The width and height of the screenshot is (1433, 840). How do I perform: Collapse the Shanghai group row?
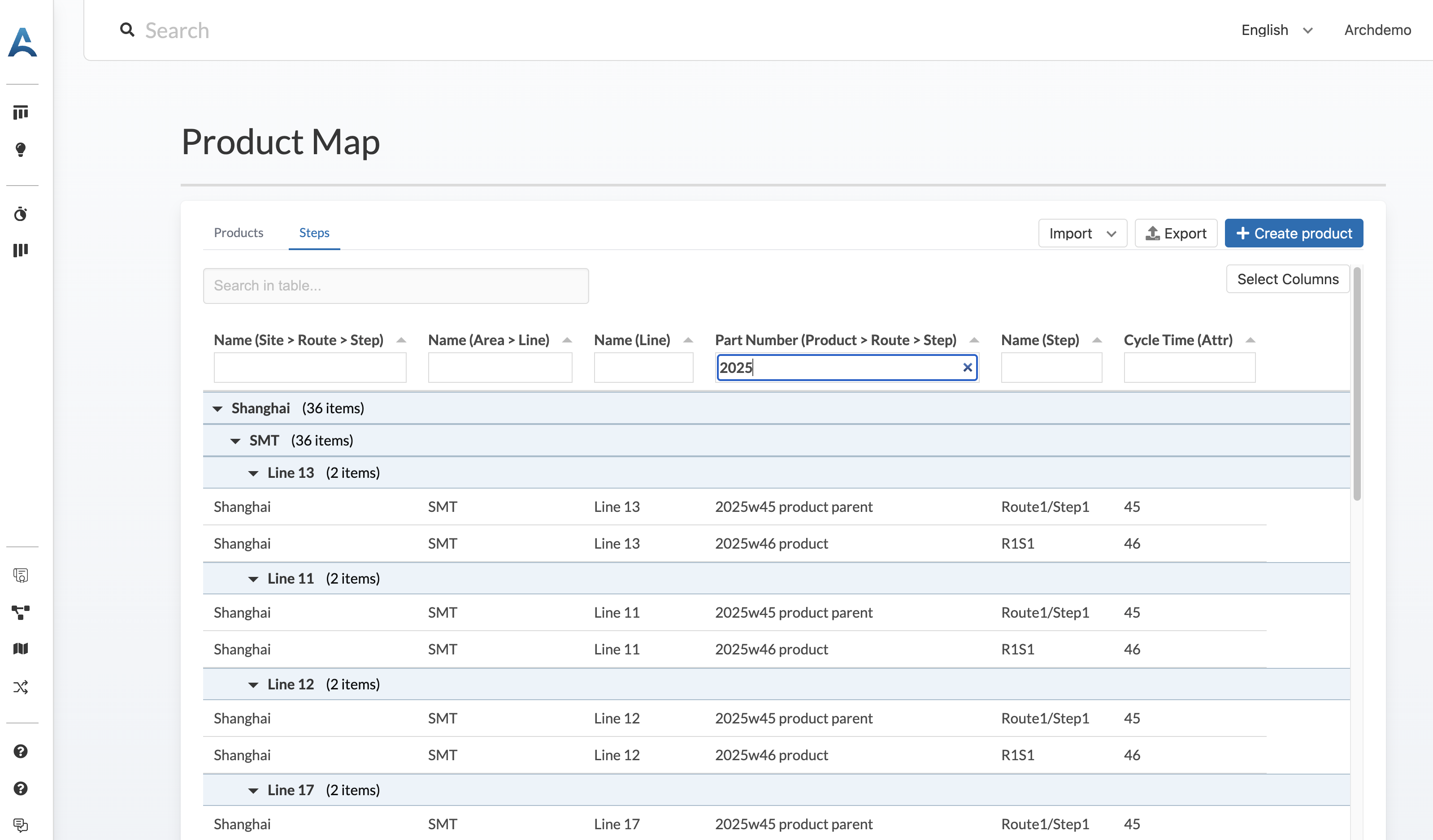[x=217, y=409]
